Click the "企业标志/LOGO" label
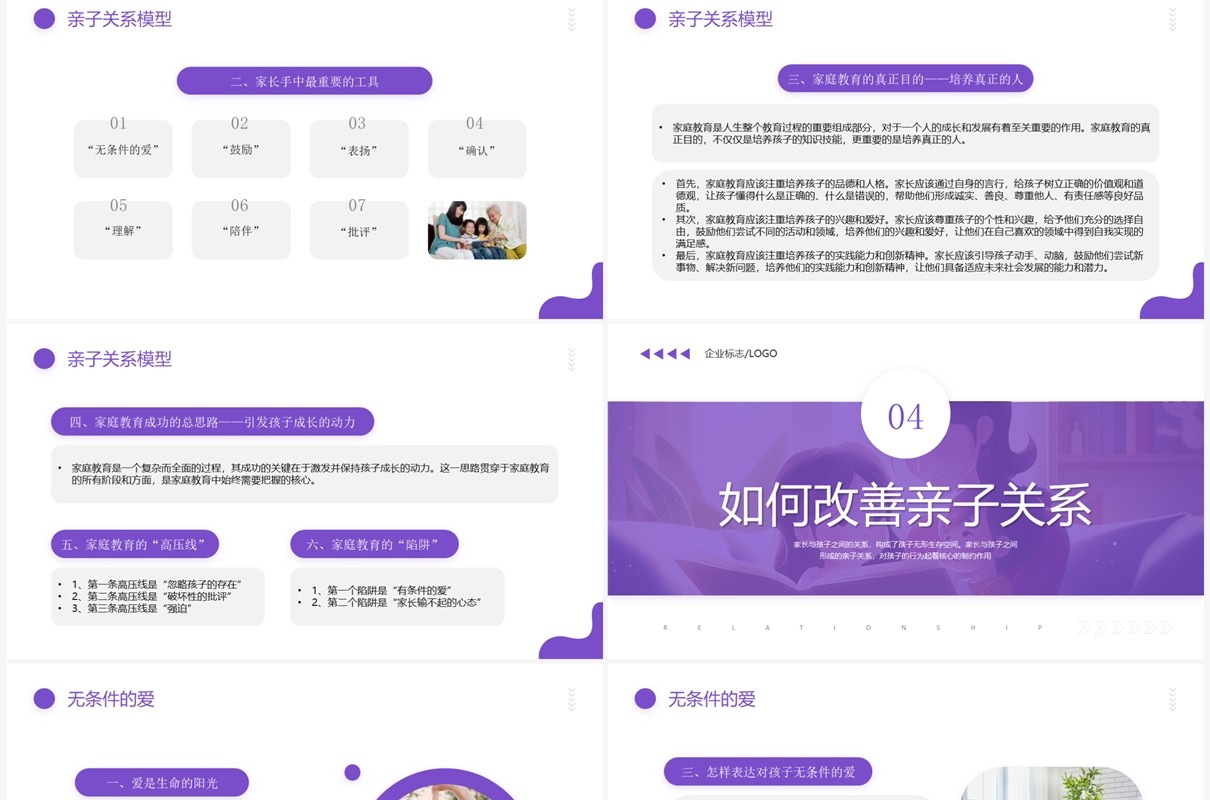Screen dimensions: 1210x800 [740, 353]
